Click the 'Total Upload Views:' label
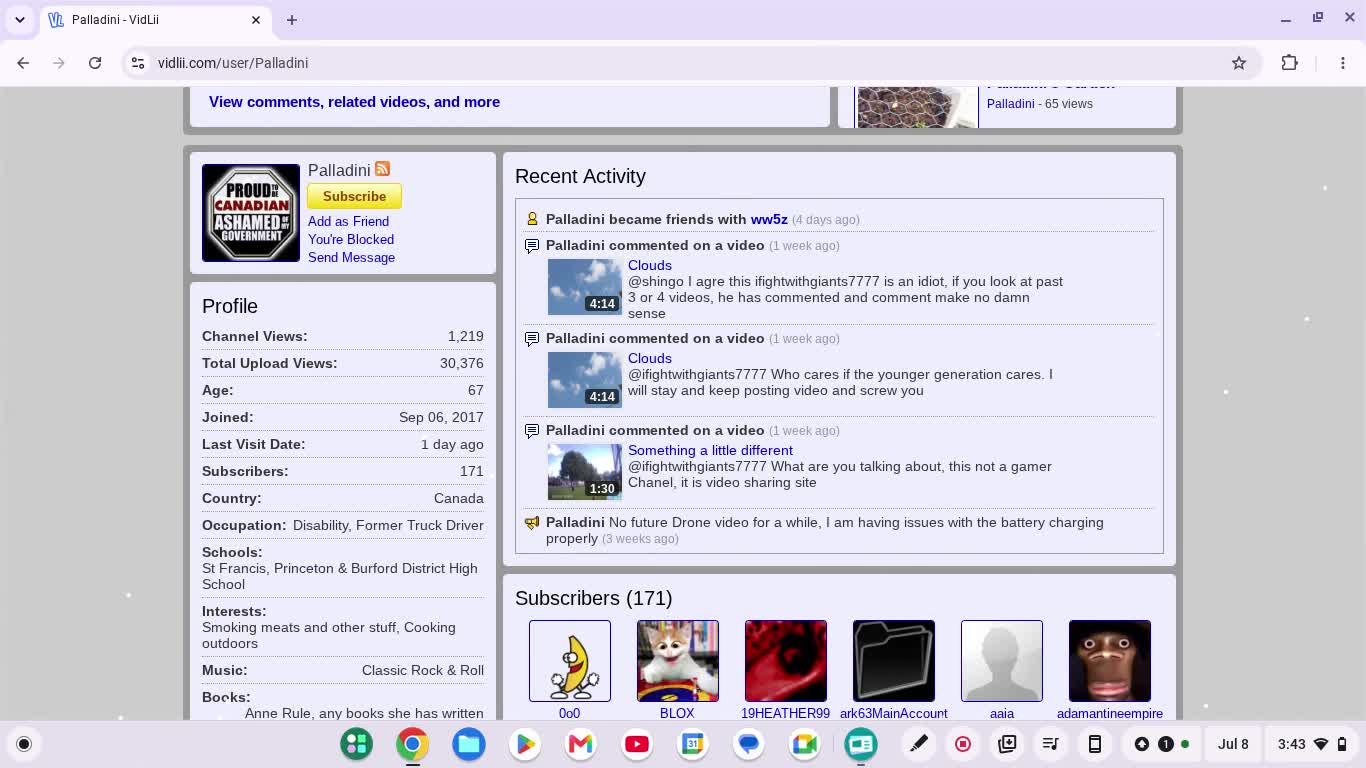This screenshot has height=768, width=1366. [x=269, y=363]
